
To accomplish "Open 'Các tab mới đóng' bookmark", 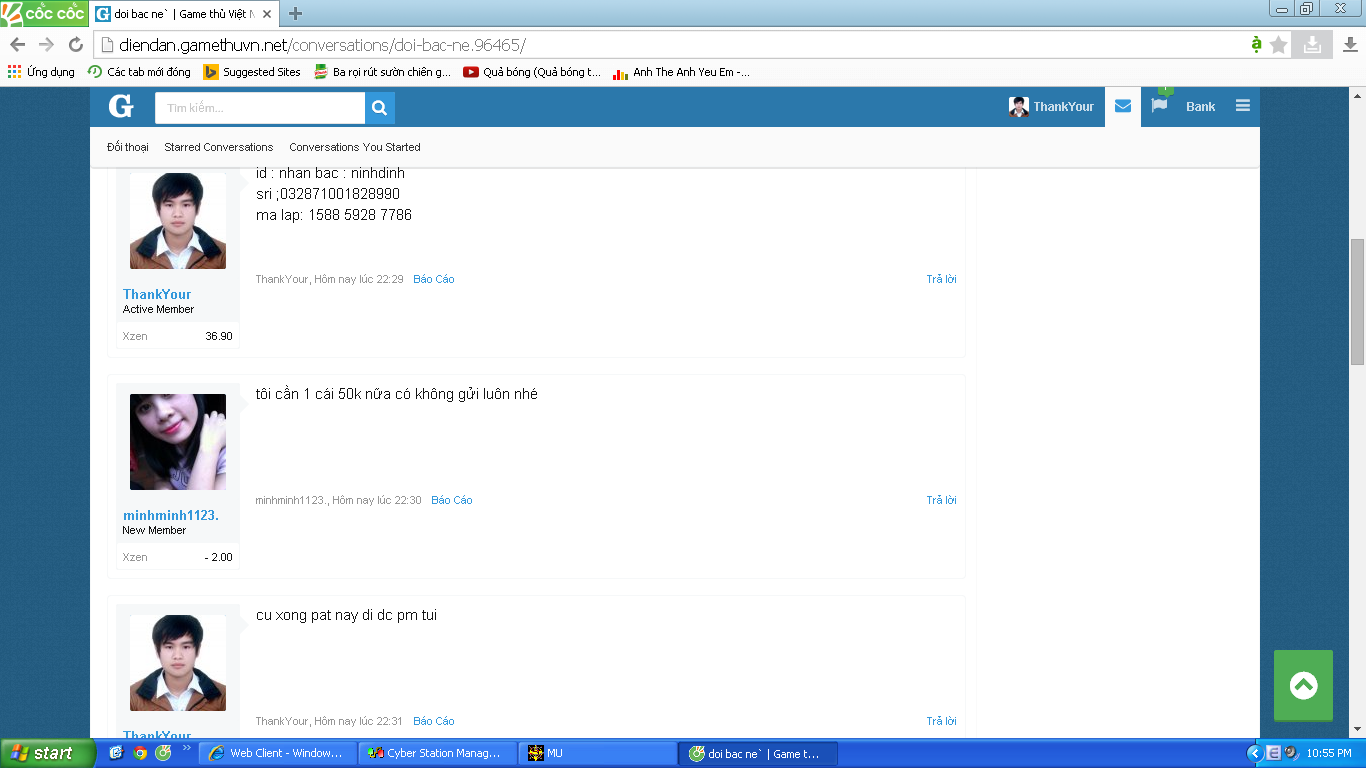I will tap(139, 72).
